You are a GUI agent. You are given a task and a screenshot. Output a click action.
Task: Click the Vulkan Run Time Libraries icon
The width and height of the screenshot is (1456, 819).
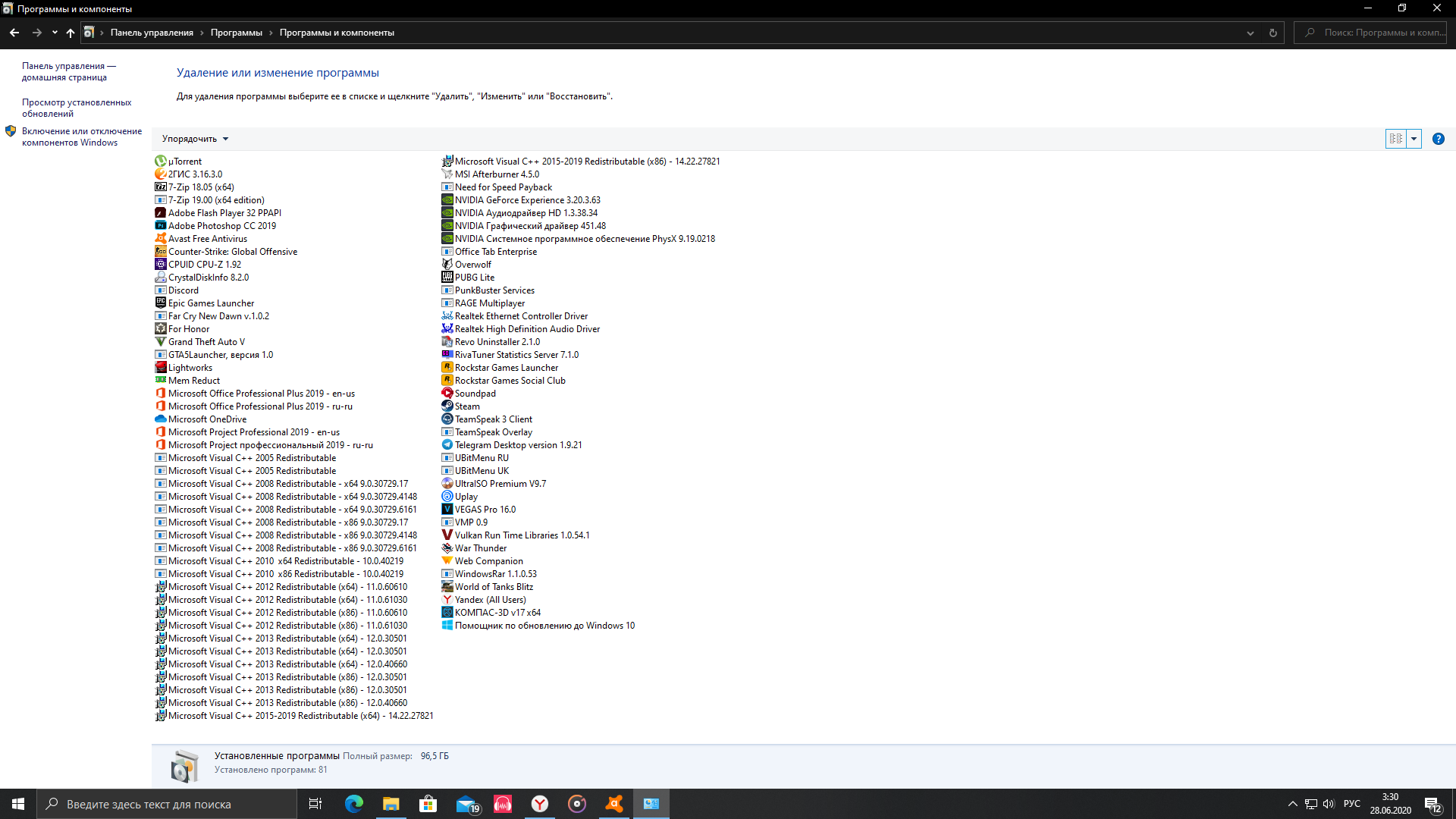tap(447, 535)
